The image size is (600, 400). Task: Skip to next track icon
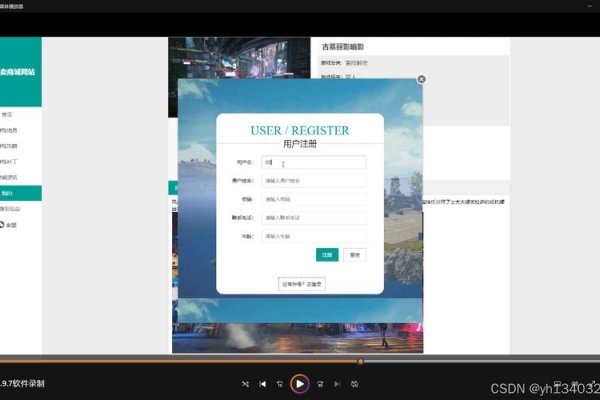[335, 383]
